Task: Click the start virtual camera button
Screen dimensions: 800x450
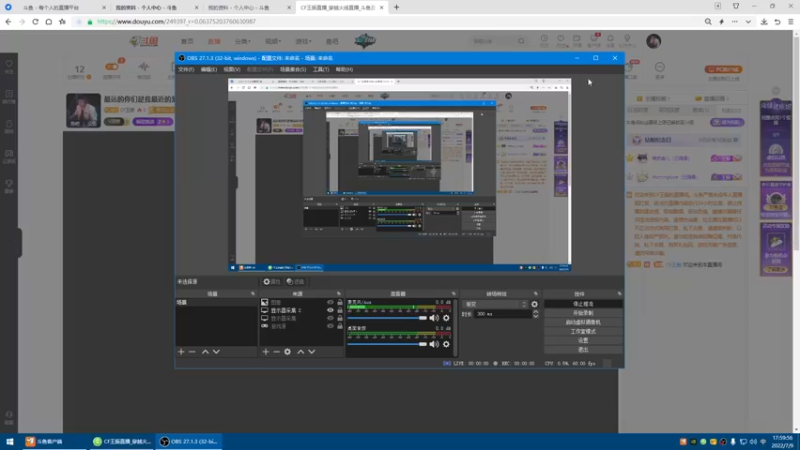Action: click(x=583, y=322)
